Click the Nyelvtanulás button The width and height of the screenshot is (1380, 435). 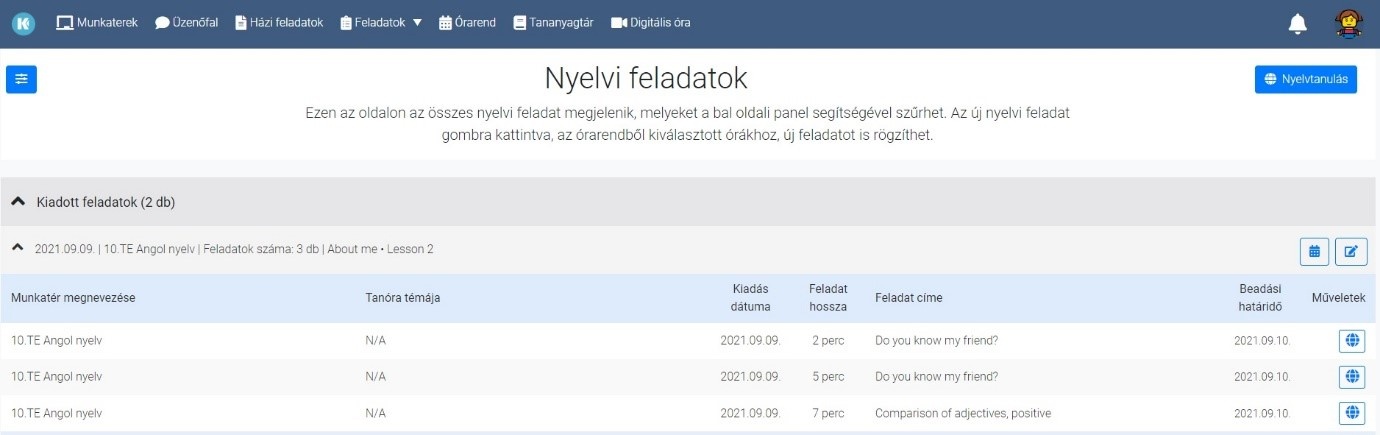(1305, 79)
